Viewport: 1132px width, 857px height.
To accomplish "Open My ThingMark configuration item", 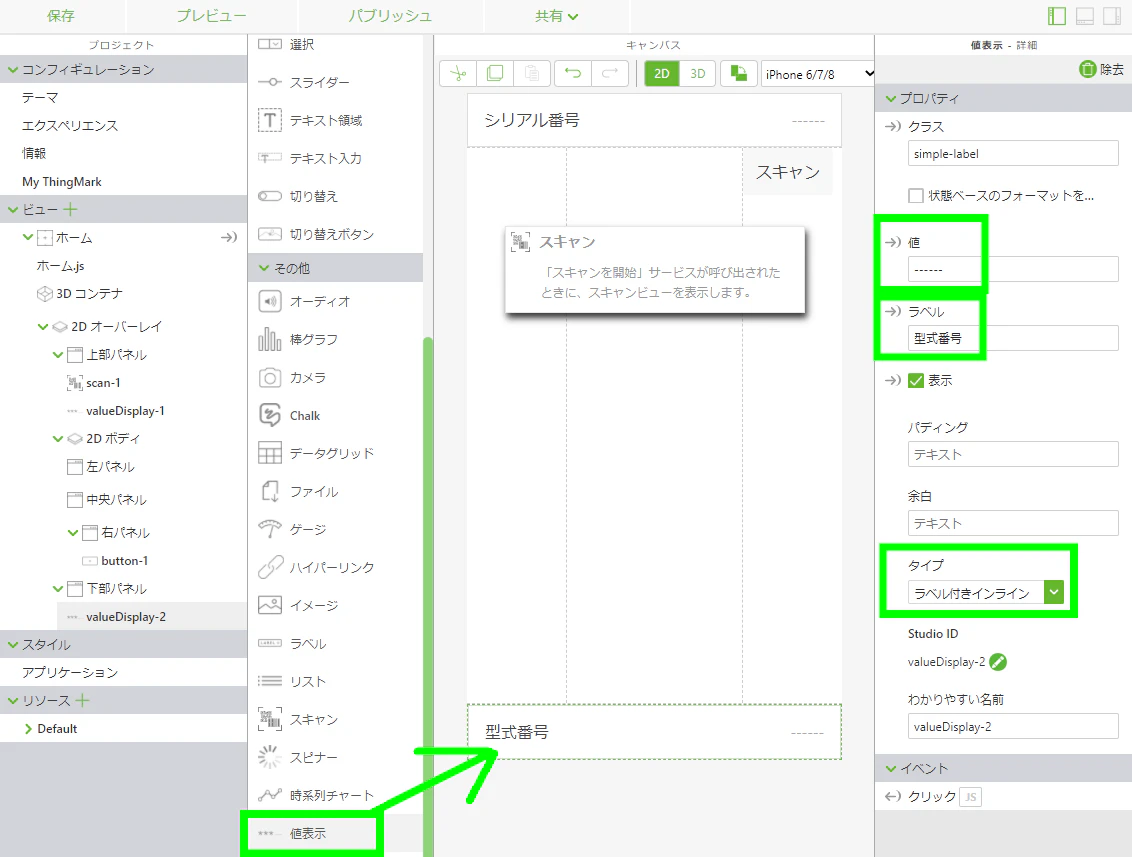I will click(62, 182).
